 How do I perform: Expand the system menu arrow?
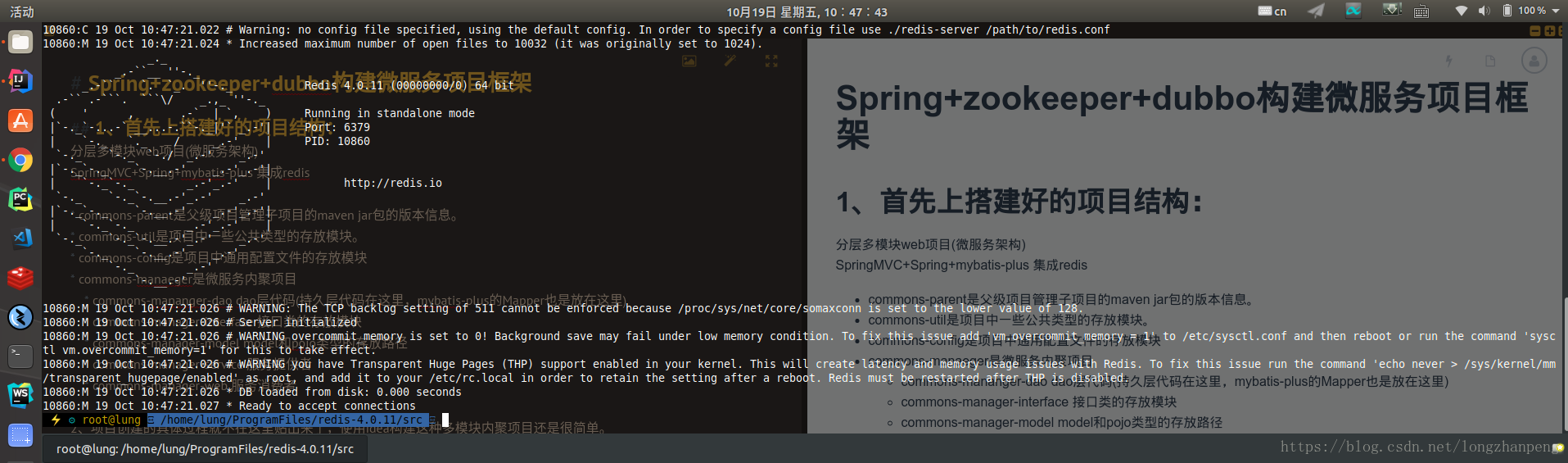pyautogui.click(x=1554, y=11)
